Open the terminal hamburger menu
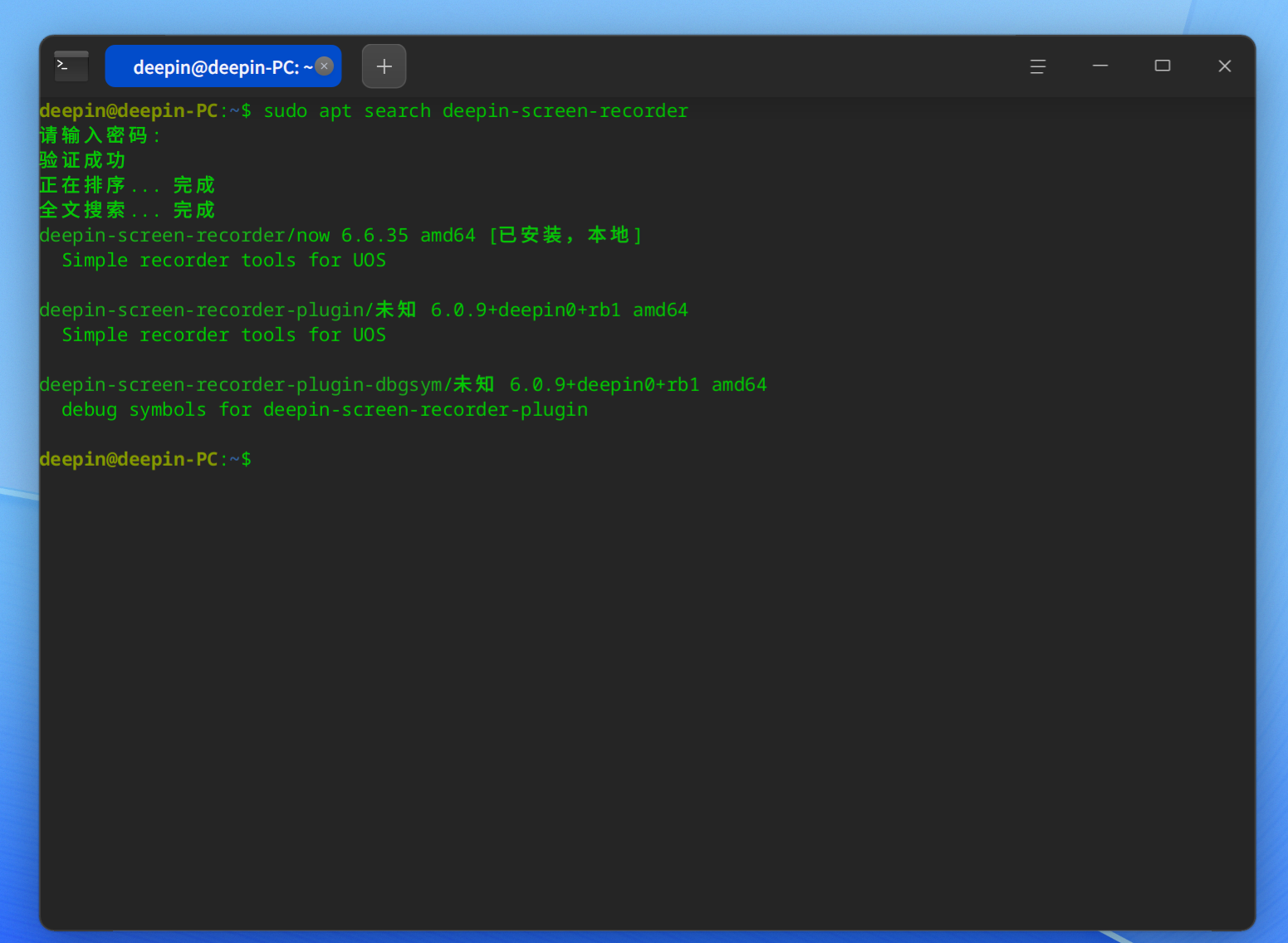The height and width of the screenshot is (943, 1288). (x=1037, y=66)
